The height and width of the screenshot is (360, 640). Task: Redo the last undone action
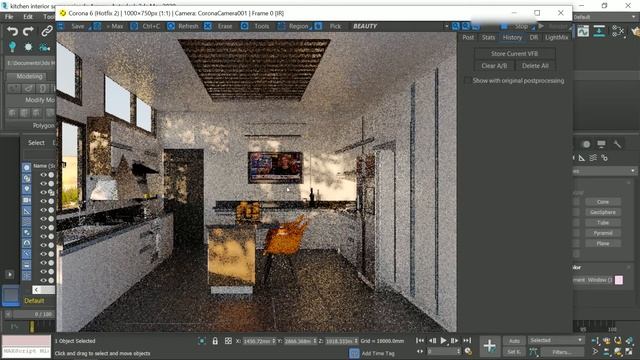click(28, 31)
